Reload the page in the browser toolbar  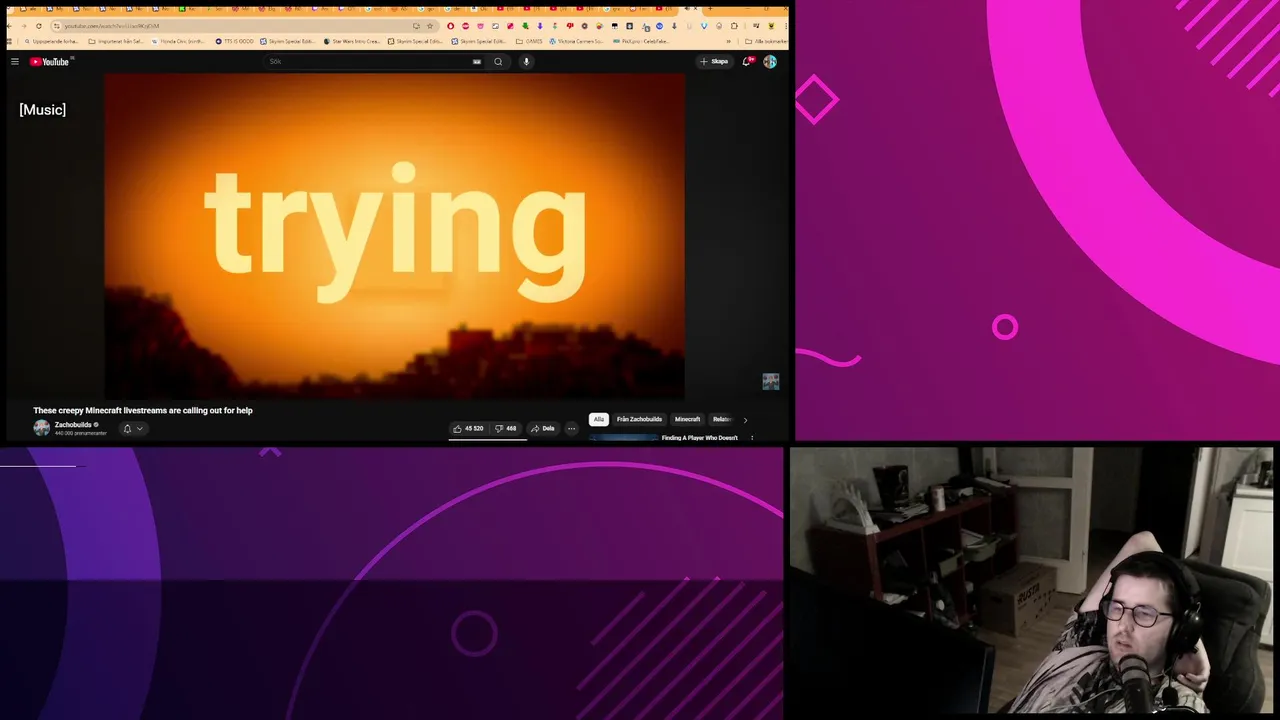pyautogui.click(x=39, y=26)
